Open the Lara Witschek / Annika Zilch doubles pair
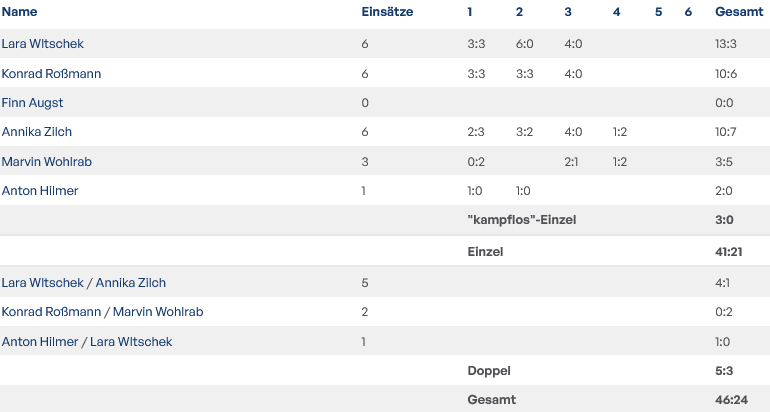The image size is (770, 412). coord(84,283)
